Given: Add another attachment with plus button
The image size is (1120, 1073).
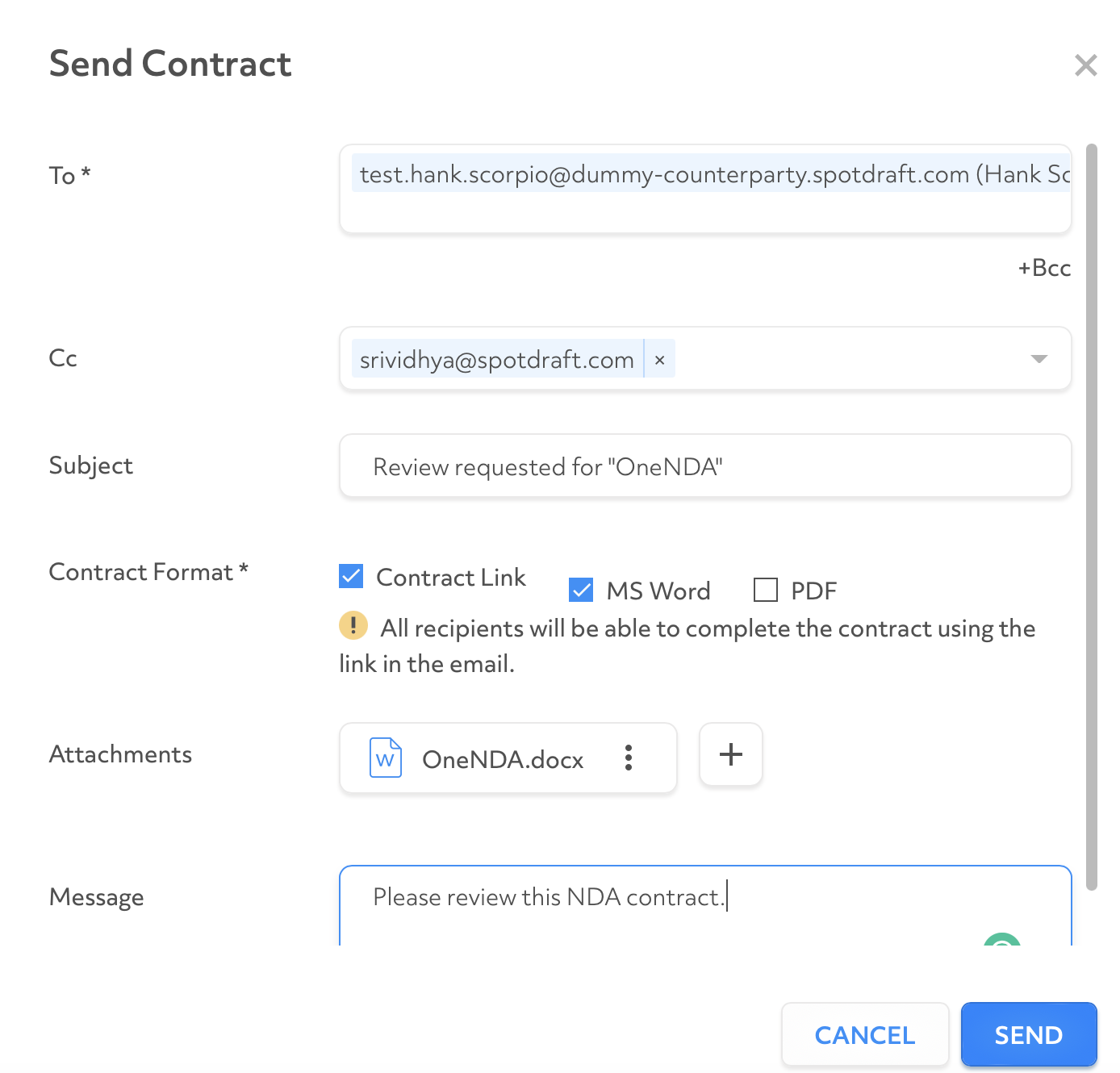Looking at the screenshot, I should (731, 754).
